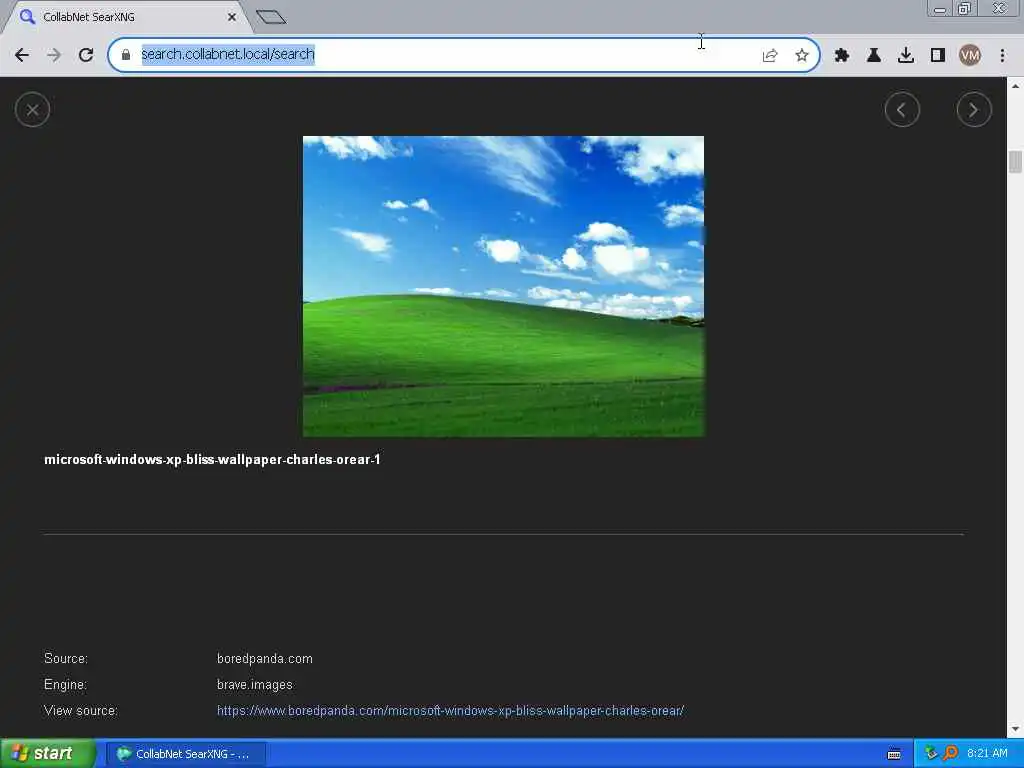Image resolution: width=1024 pixels, height=768 pixels.
Task: Select CollabNet SearXNG taskbar button
Action: coord(187,754)
